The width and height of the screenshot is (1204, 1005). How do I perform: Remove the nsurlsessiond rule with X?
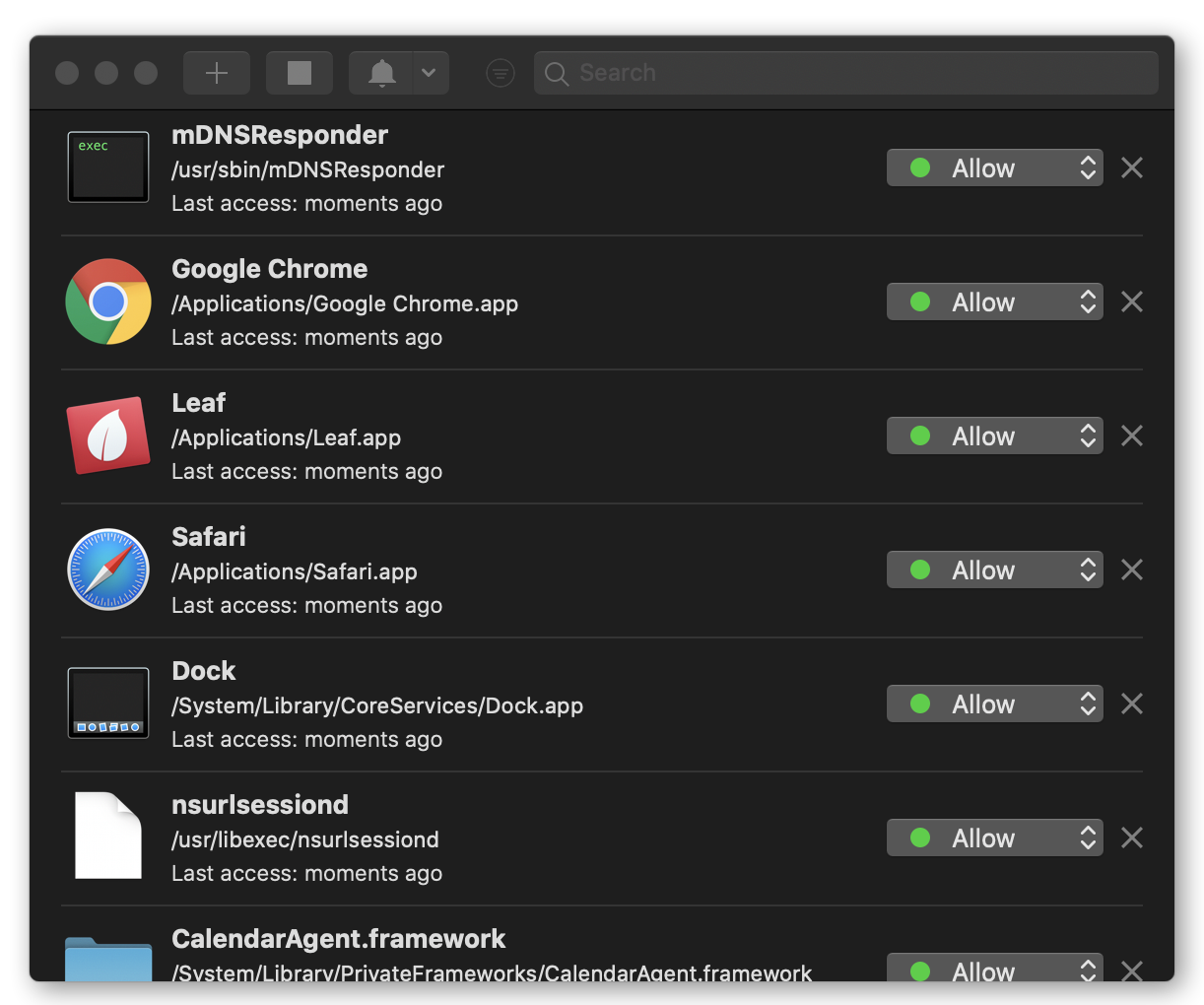click(1132, 837)
